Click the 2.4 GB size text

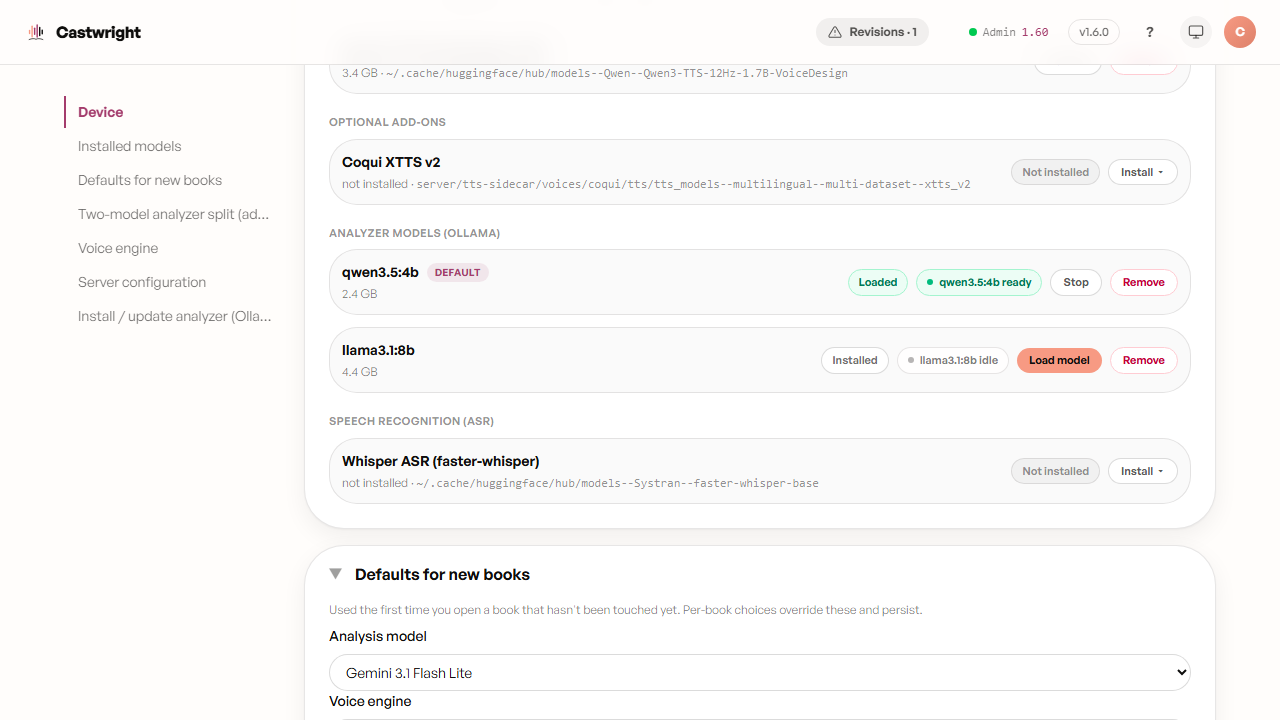(x=360, y=294)
